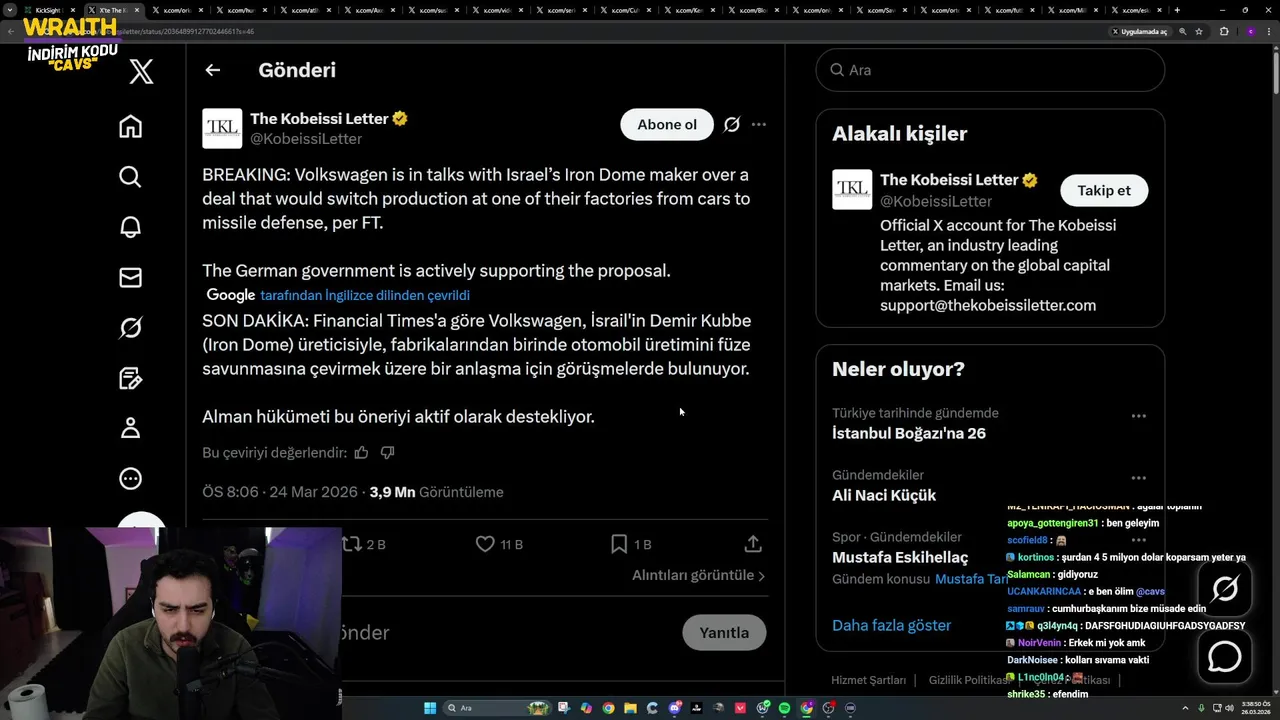Screen dimensions: 1280x720
Task: Open floating chat bubble button
Action: [1225, 657]
